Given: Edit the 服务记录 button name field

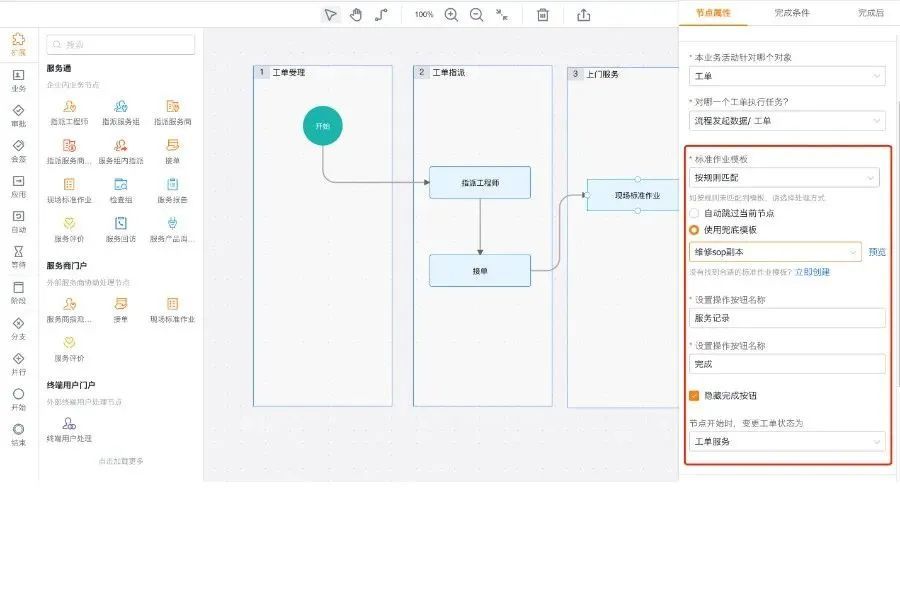Looking at the screenshot, I should 787,318.
